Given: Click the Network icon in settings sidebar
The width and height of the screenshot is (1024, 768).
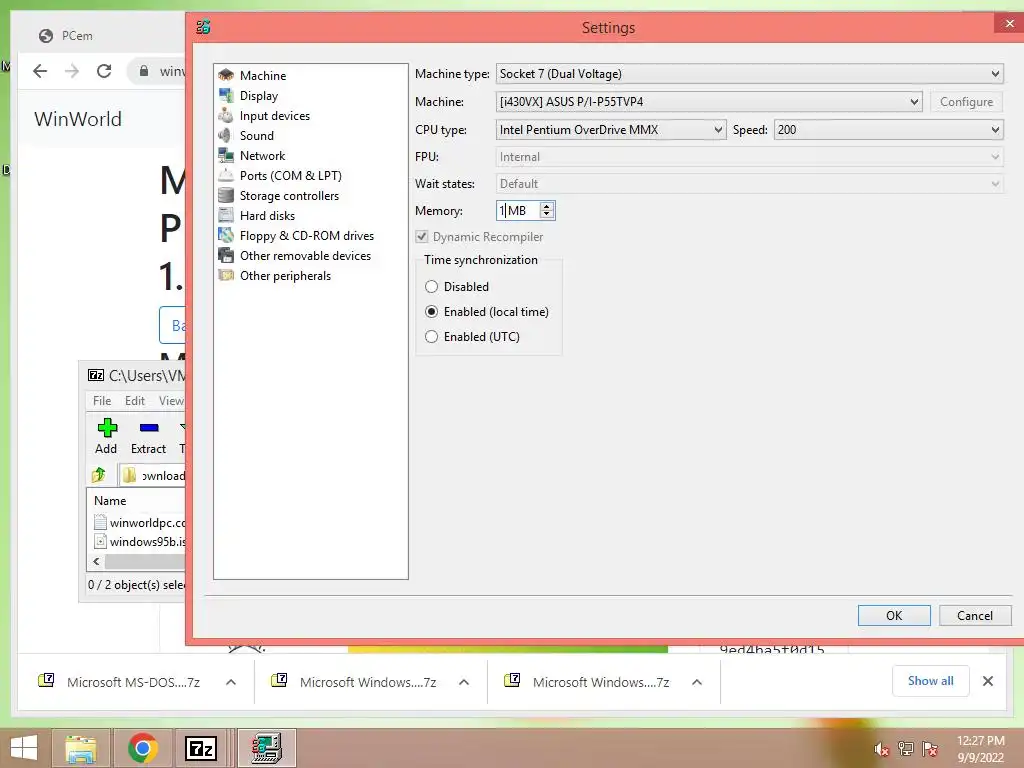Looking at the screenshot, I should (x=226, y=155).
